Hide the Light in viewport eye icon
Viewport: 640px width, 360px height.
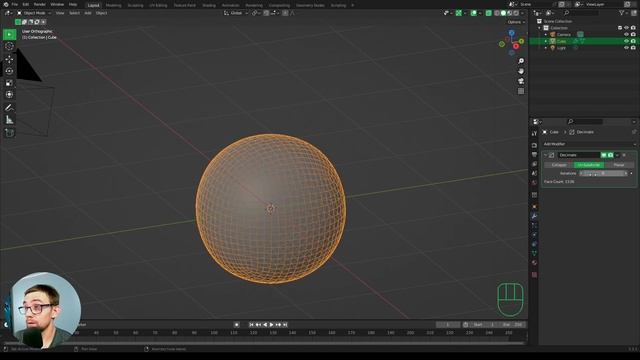tap(627, 48)
